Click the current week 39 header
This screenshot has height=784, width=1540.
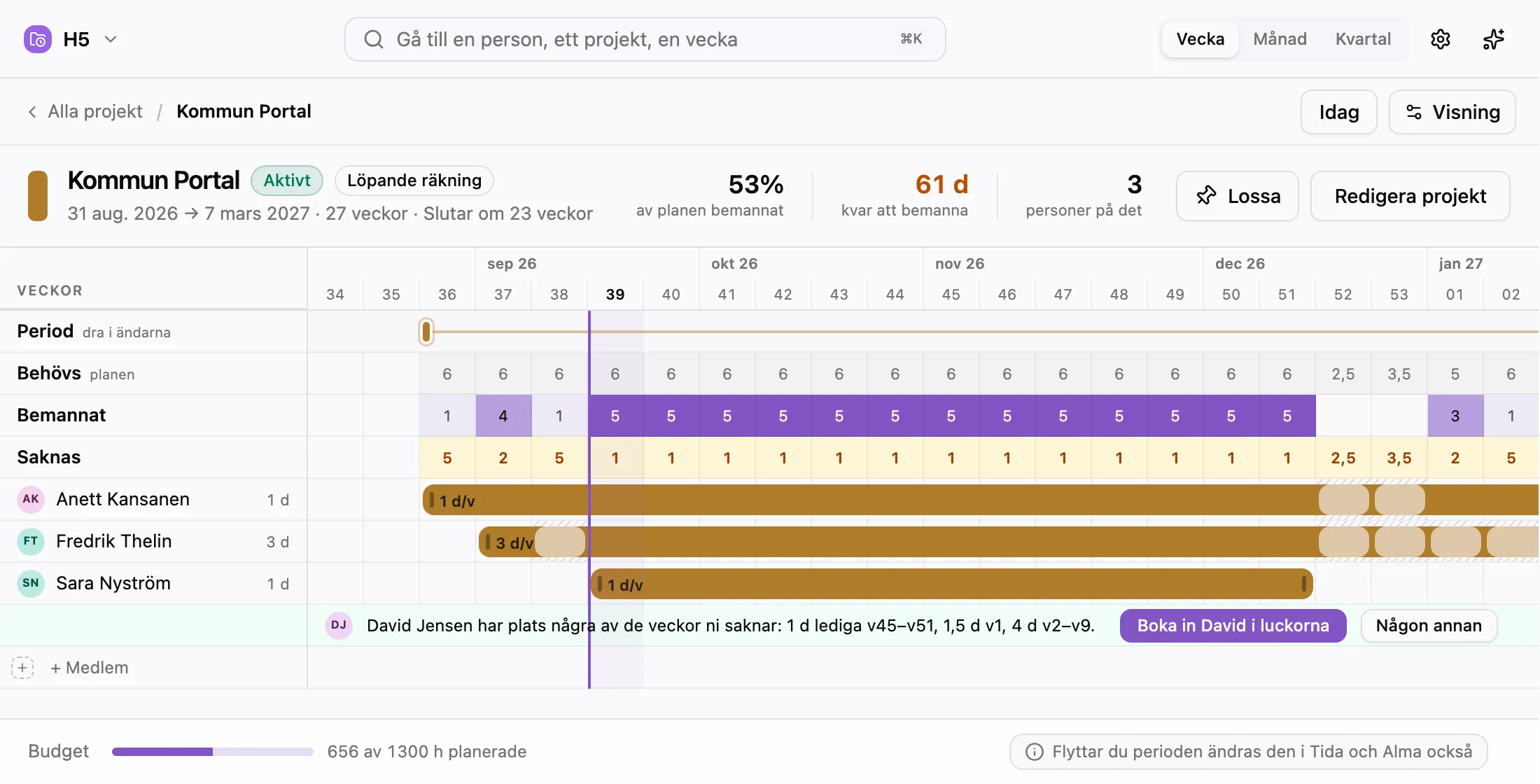coord(615,295)
